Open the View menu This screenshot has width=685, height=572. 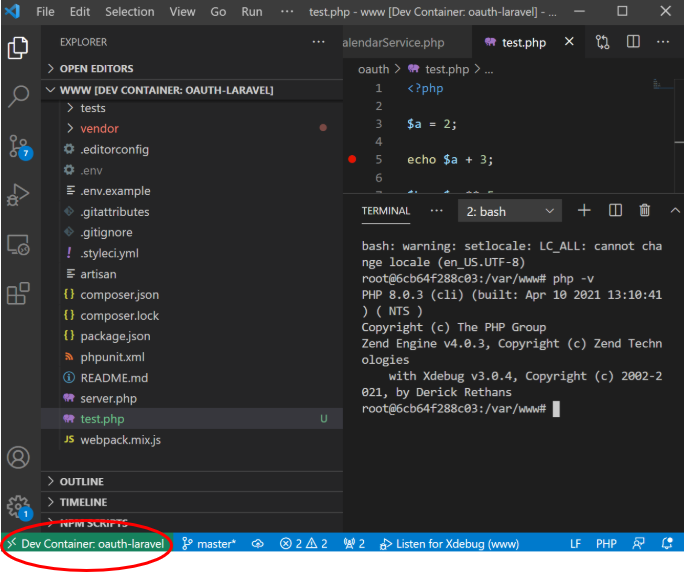tap(182, 12)
